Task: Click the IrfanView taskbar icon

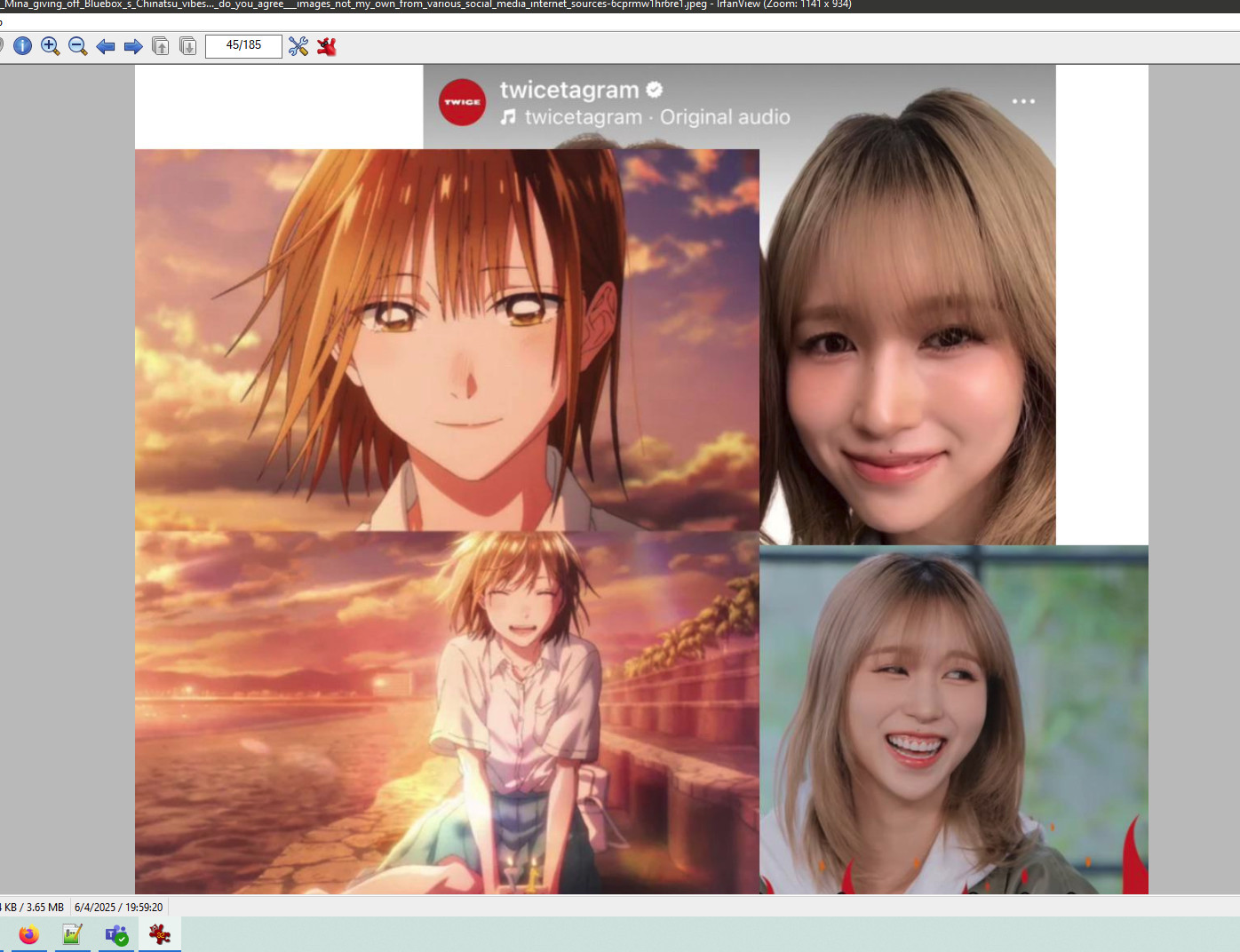Action: click(x=160, y=934)
